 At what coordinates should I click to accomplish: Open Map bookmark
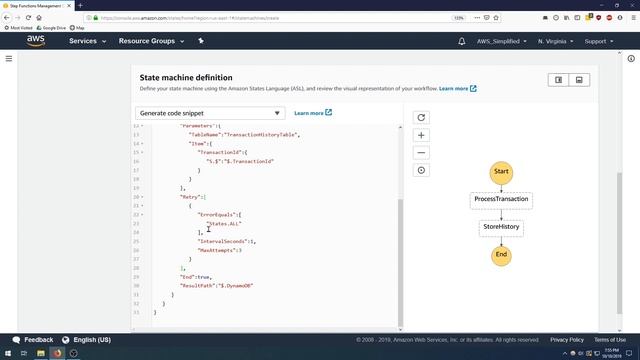(x=77, y=28)
